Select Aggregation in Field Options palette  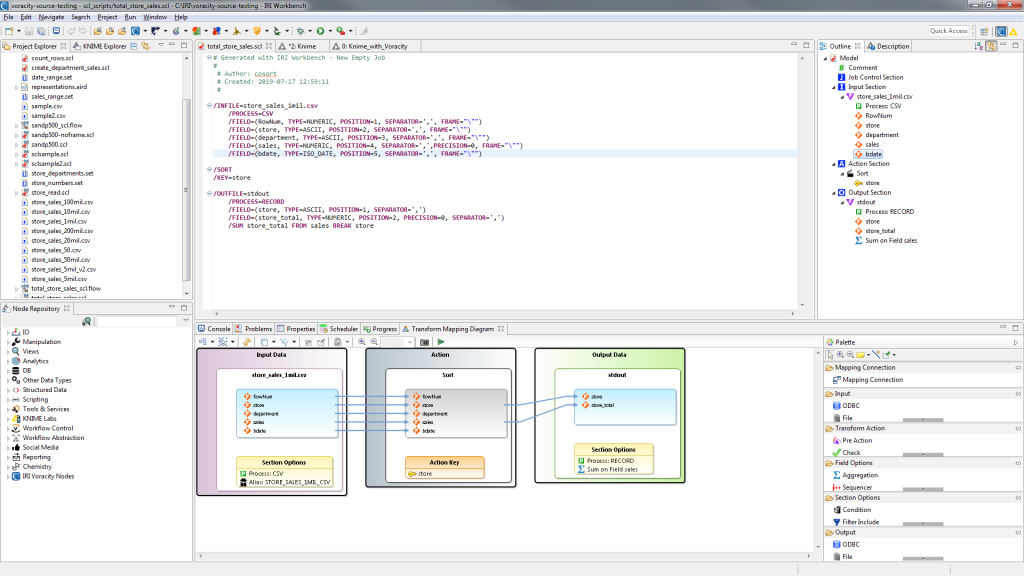(855, 475)
